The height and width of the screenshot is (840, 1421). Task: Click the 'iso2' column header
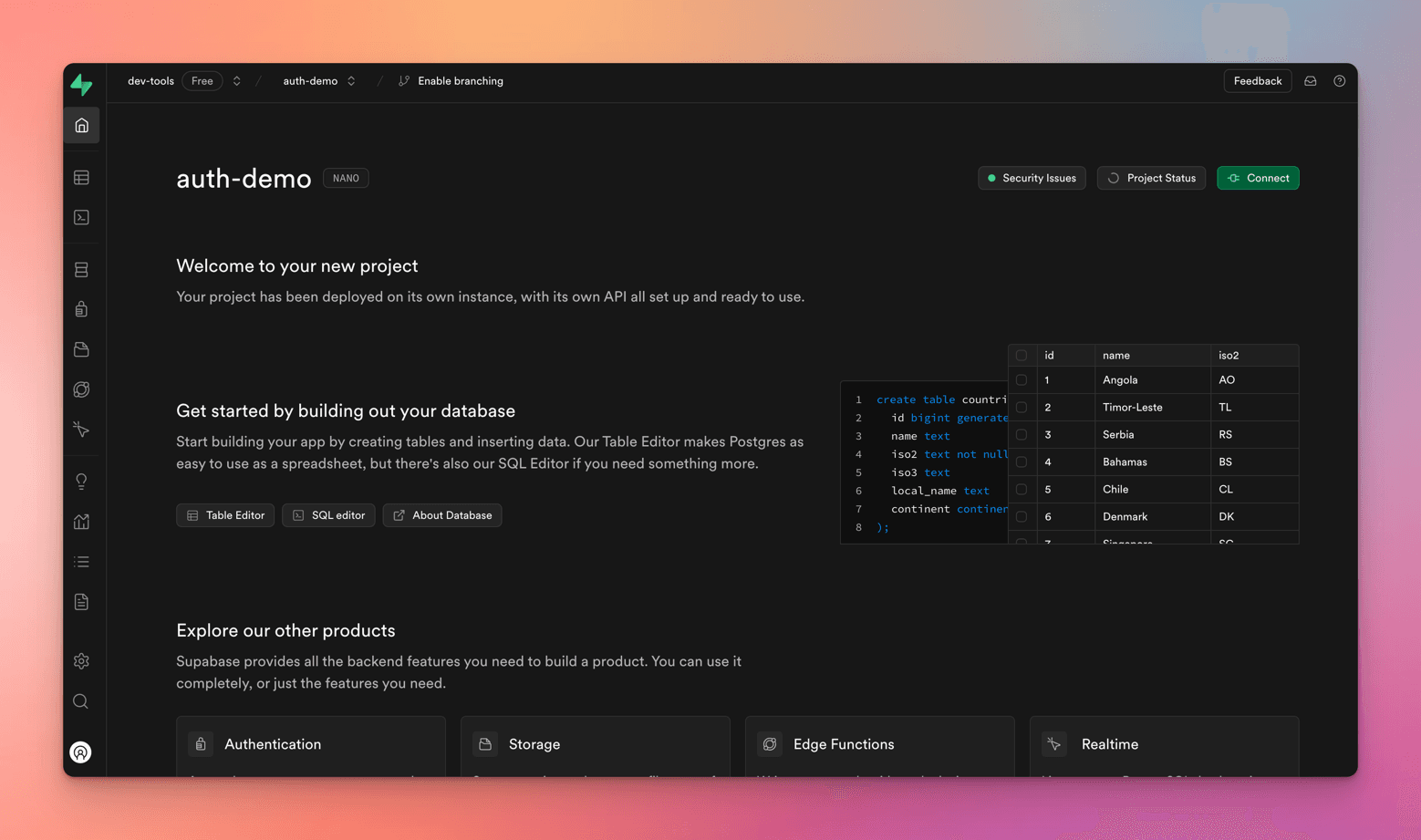tap(1255, 356)
